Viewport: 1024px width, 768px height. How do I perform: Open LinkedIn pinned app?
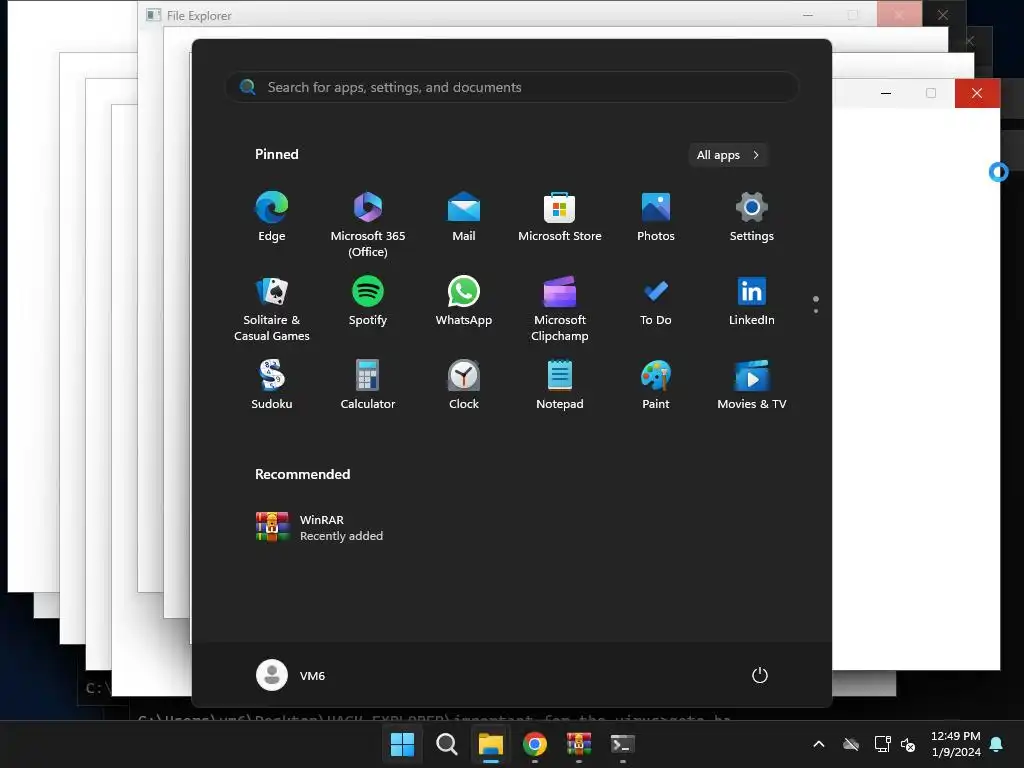click(752, 301)
